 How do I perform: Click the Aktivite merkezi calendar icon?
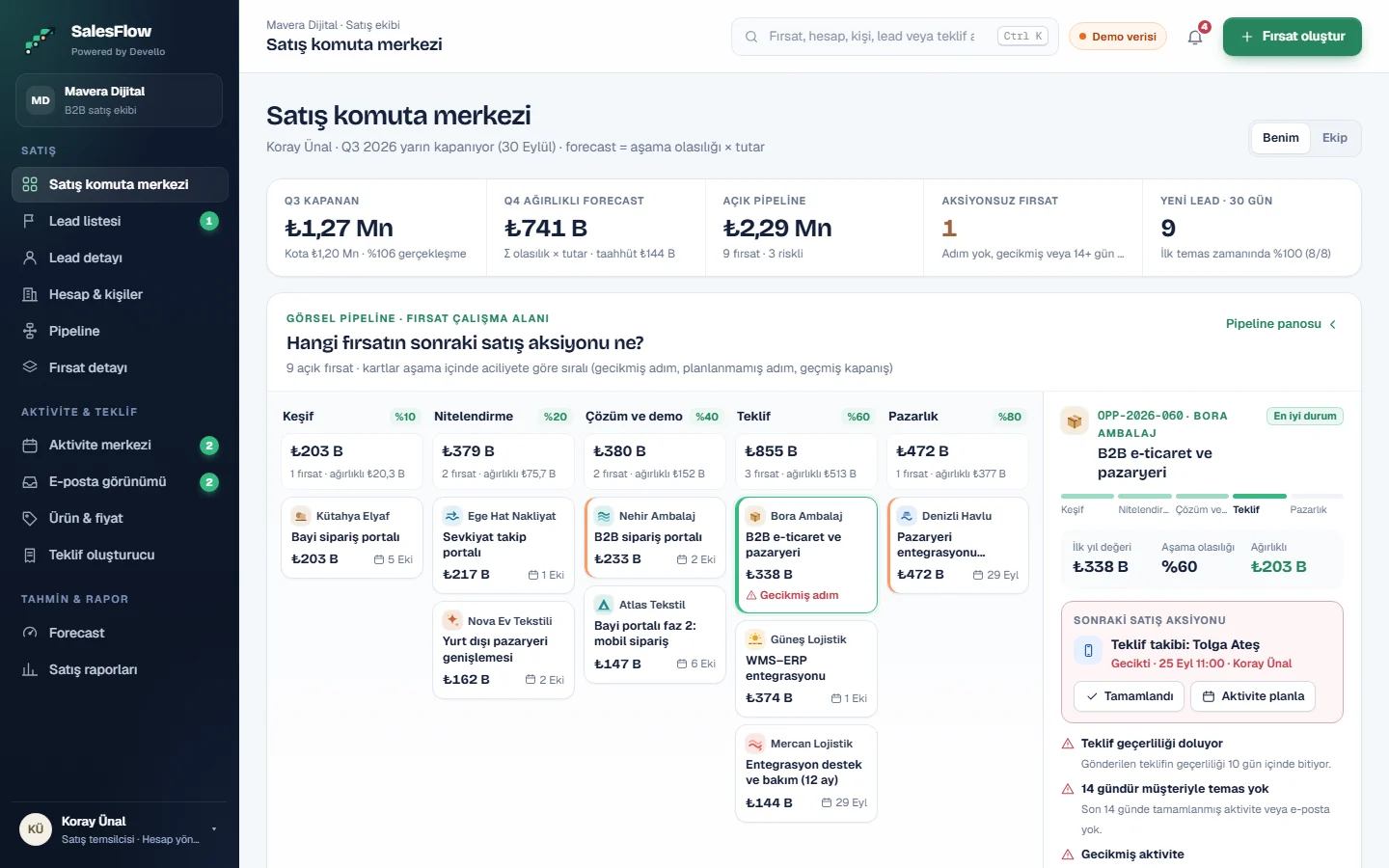pyautogui.click(x=30, y=445)
